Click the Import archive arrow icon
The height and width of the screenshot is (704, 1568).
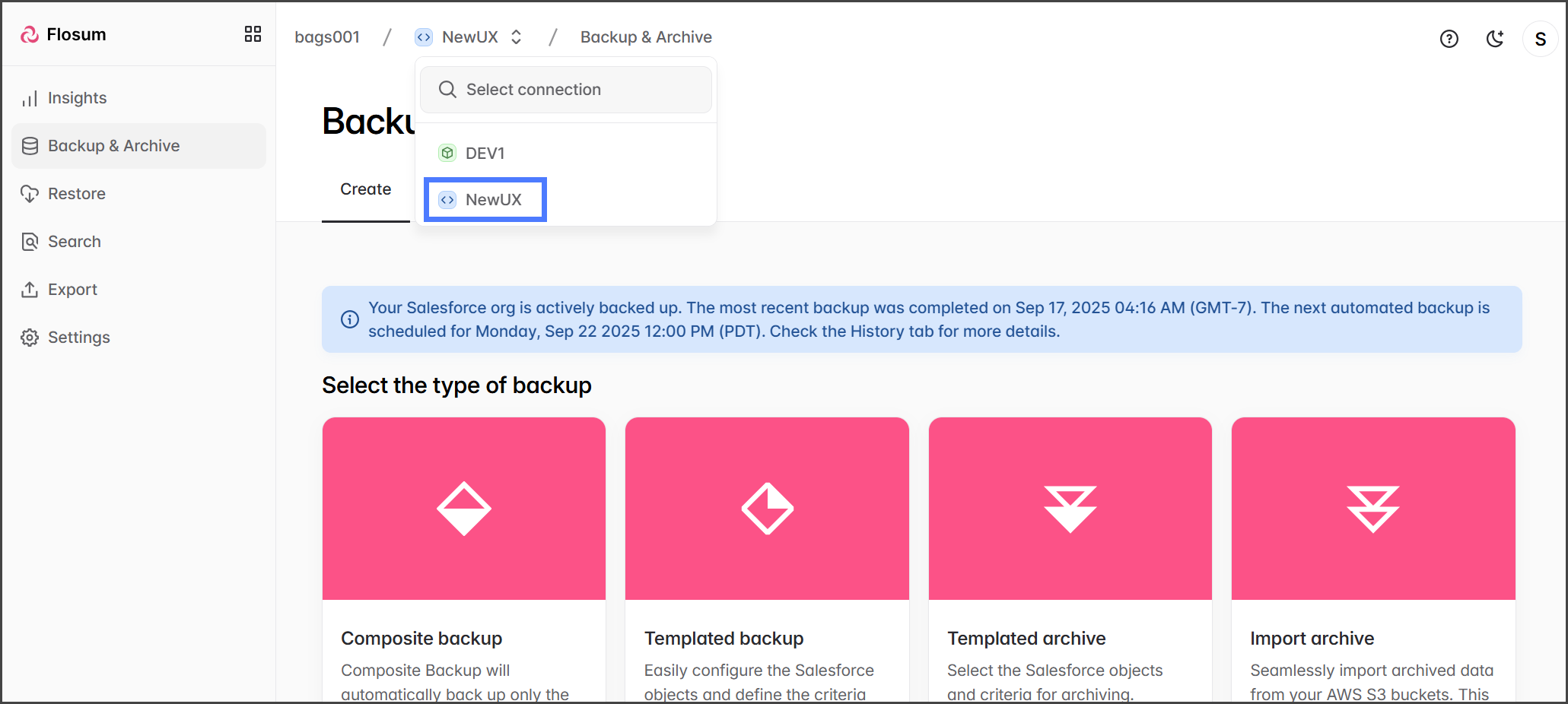[x=1372, y=509]
